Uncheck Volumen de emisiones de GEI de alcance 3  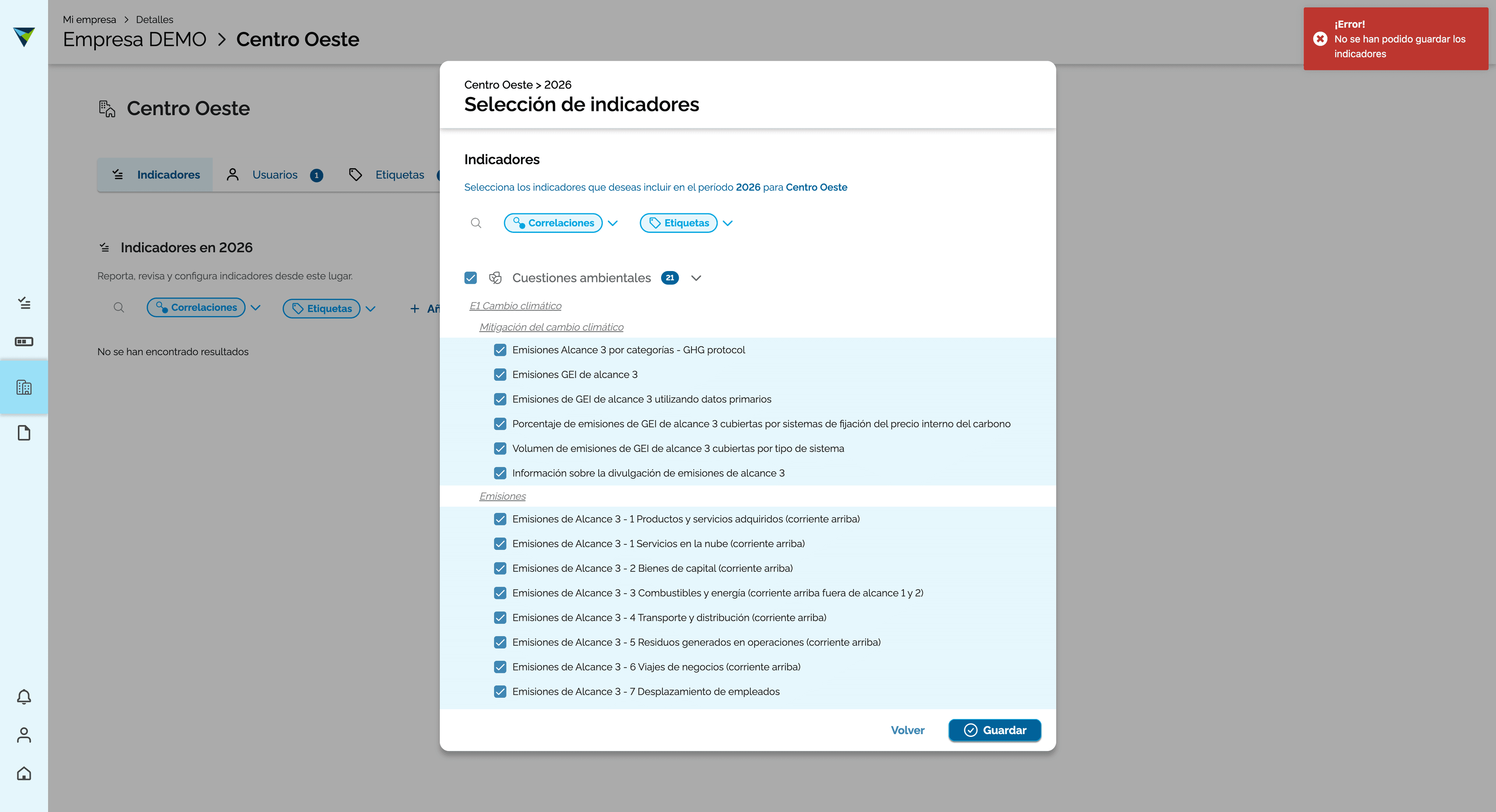point(500,449)
